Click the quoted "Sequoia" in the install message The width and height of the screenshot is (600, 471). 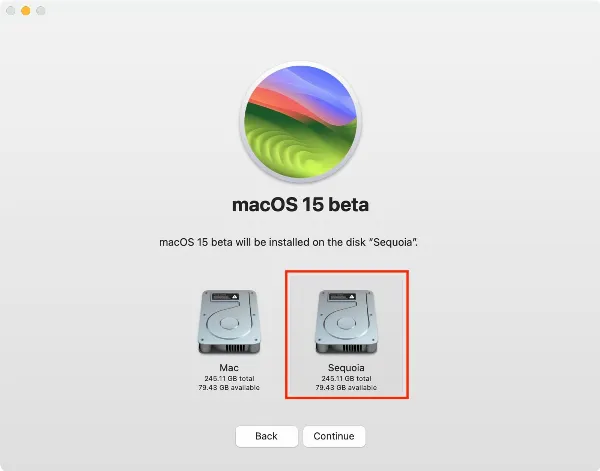click(x=415, y=243)
